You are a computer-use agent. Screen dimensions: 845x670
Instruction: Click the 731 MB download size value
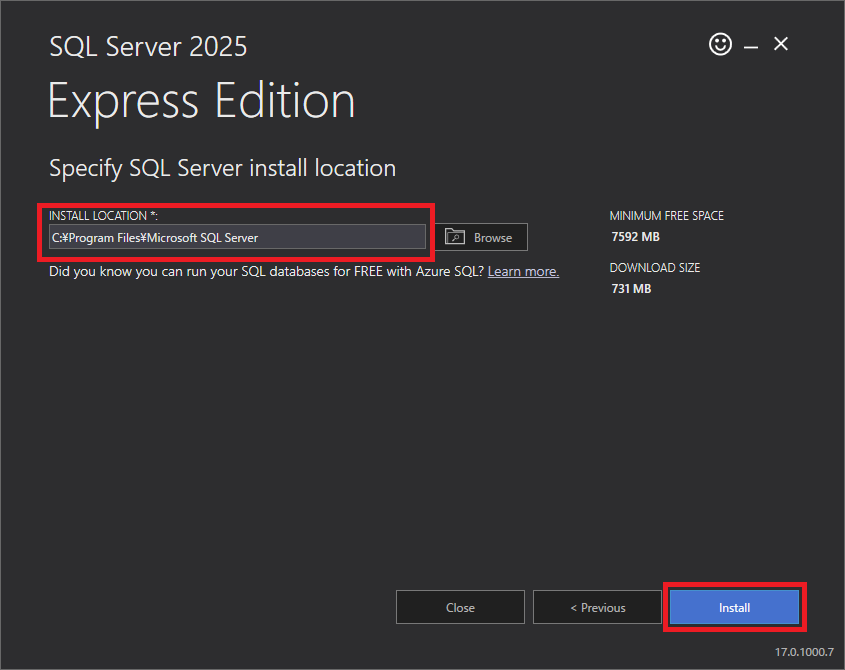[x=631, y=289]
